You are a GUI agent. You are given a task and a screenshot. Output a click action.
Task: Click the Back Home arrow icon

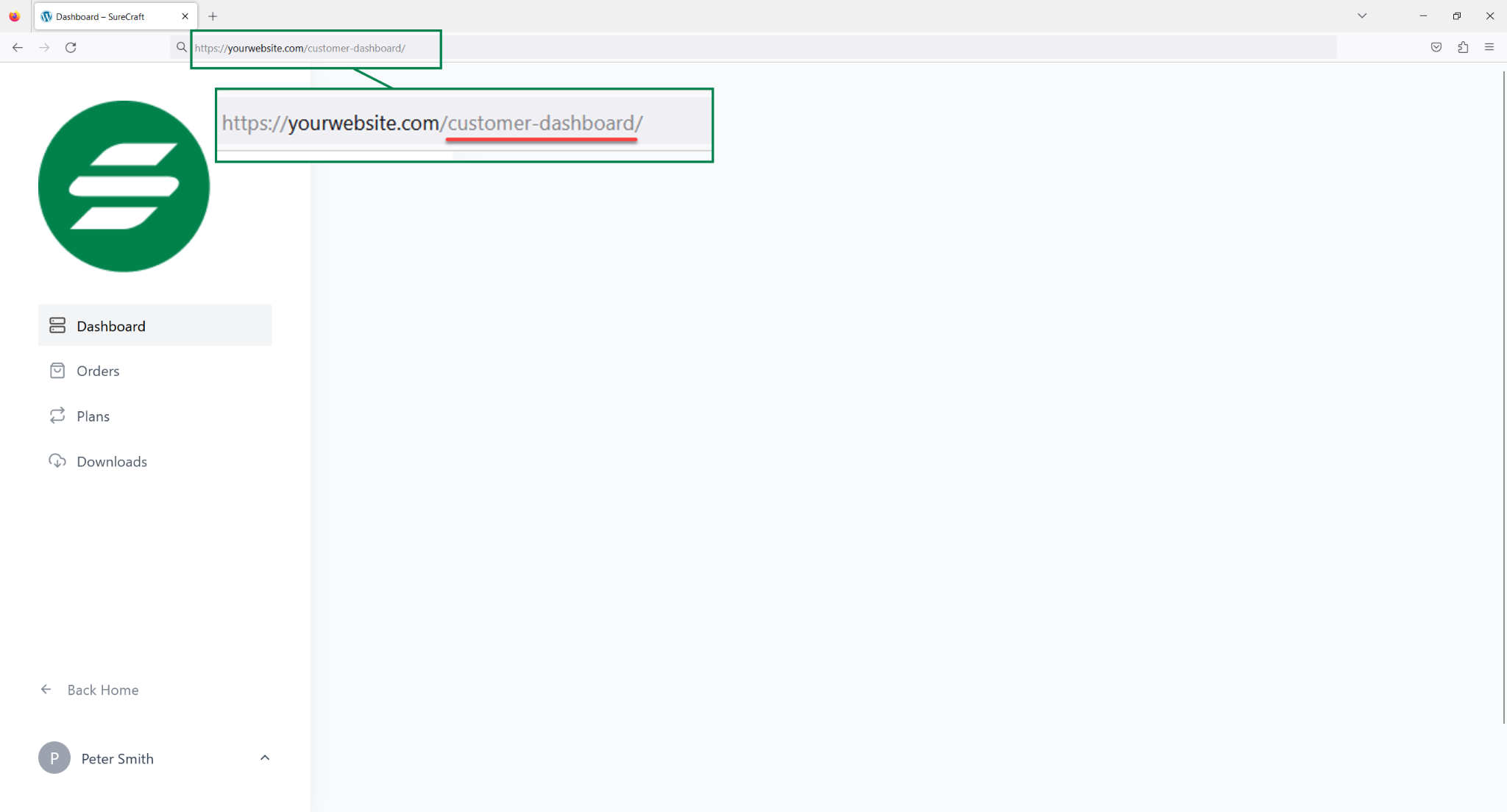pyautogui.click(x=47, y=689)
